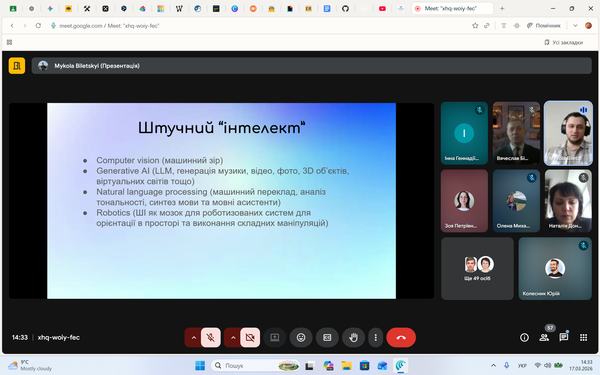Raise hand in the meeting
The height and width of the screenshot is (375, 600).
353,338
